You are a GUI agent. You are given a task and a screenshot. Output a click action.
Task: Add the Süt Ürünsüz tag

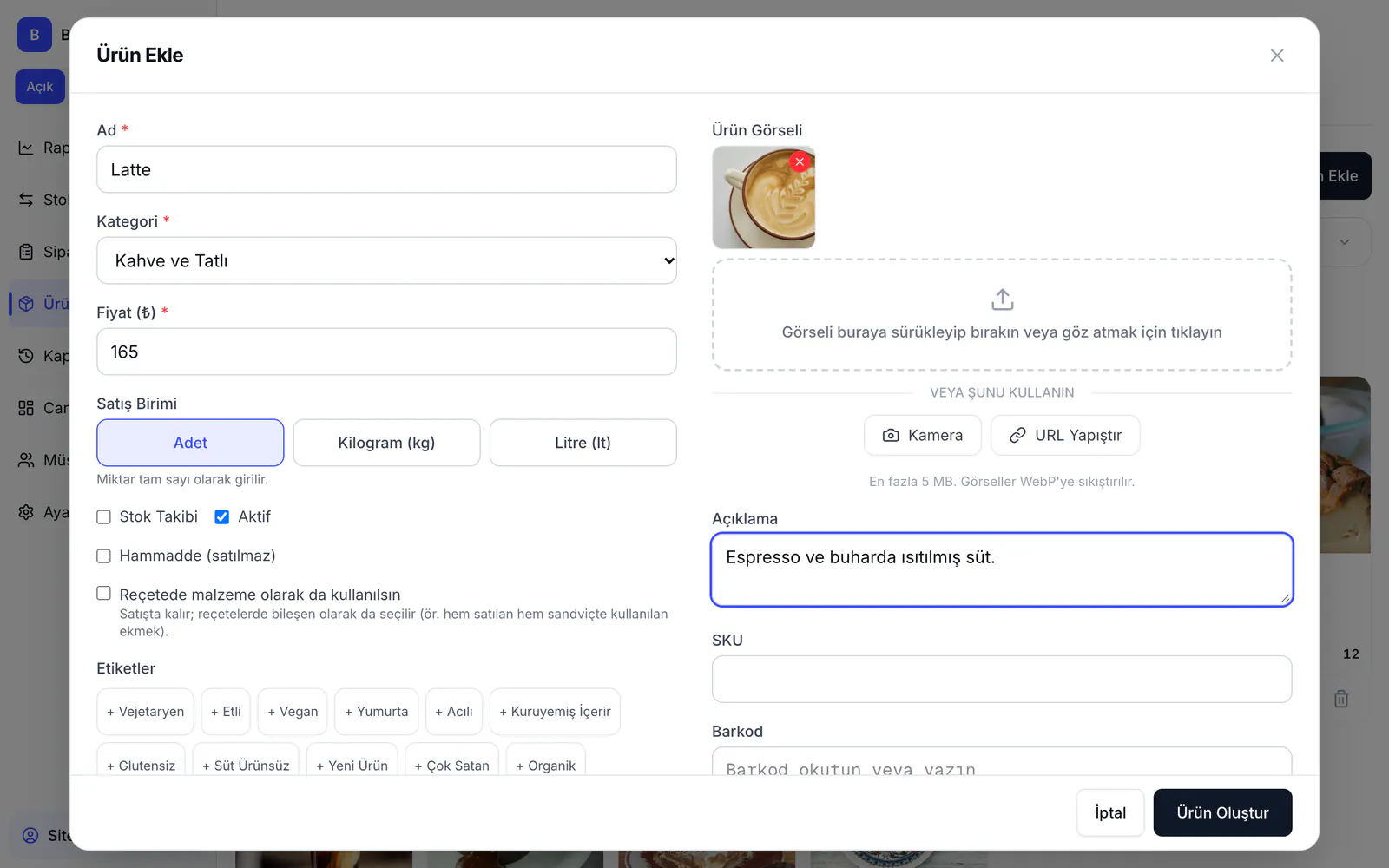tap(246, 759)
